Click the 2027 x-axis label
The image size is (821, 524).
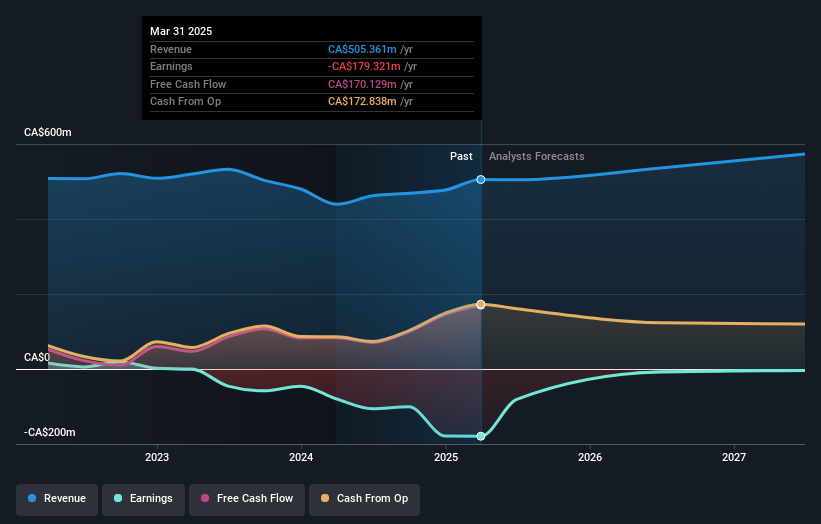pos(734,457)
